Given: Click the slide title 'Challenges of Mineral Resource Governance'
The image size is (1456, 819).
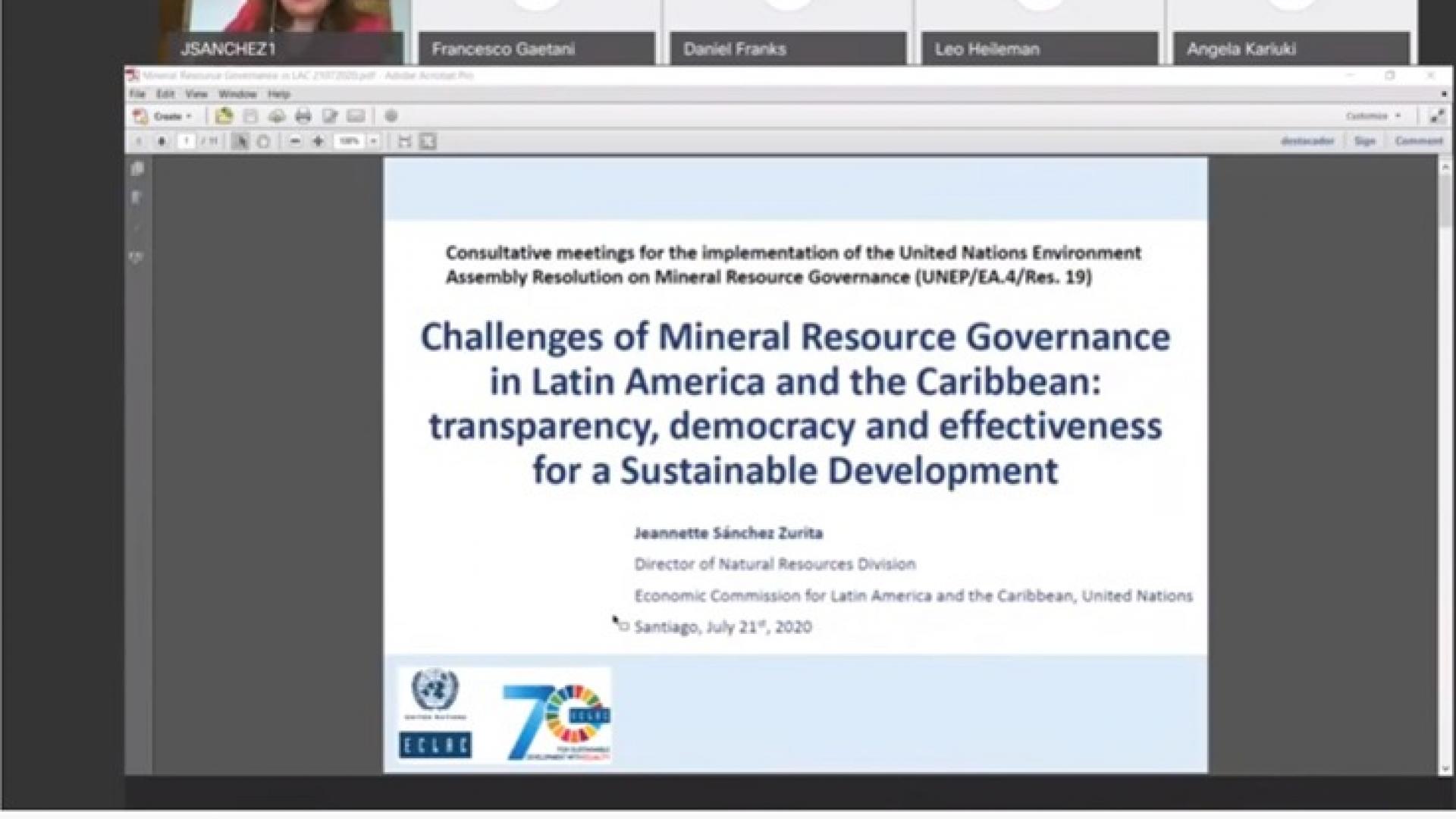Looking at the screenshot, I should 795,337.
